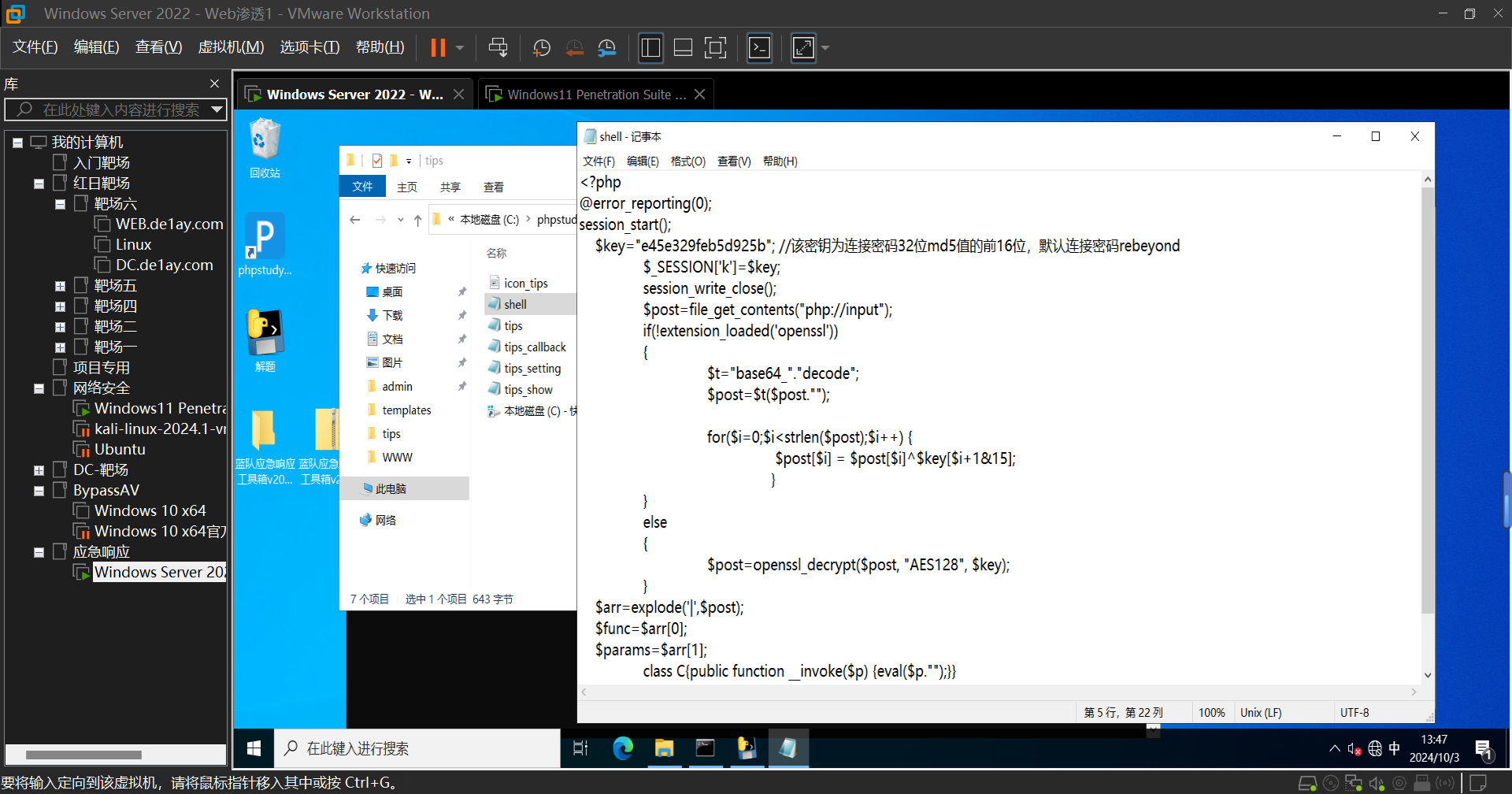Screen dimensions: 1512x794
Task: Launch Microsoft Edge from guest taskbar
Action: 623,748
